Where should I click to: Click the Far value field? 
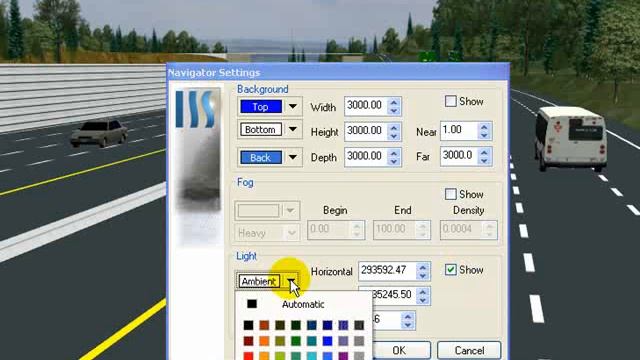tap(458, 156)
